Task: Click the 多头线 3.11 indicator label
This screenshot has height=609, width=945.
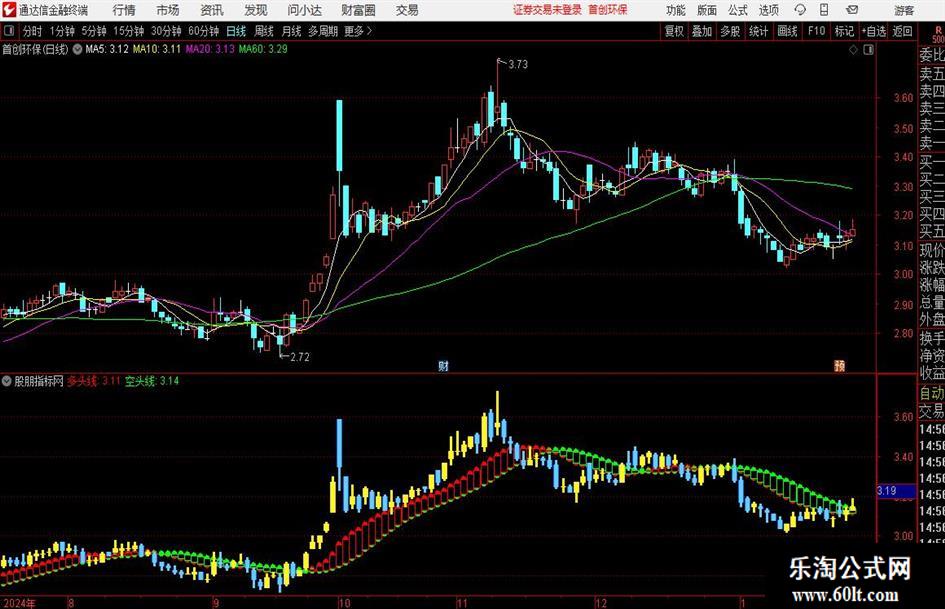Action: point(93,381)
